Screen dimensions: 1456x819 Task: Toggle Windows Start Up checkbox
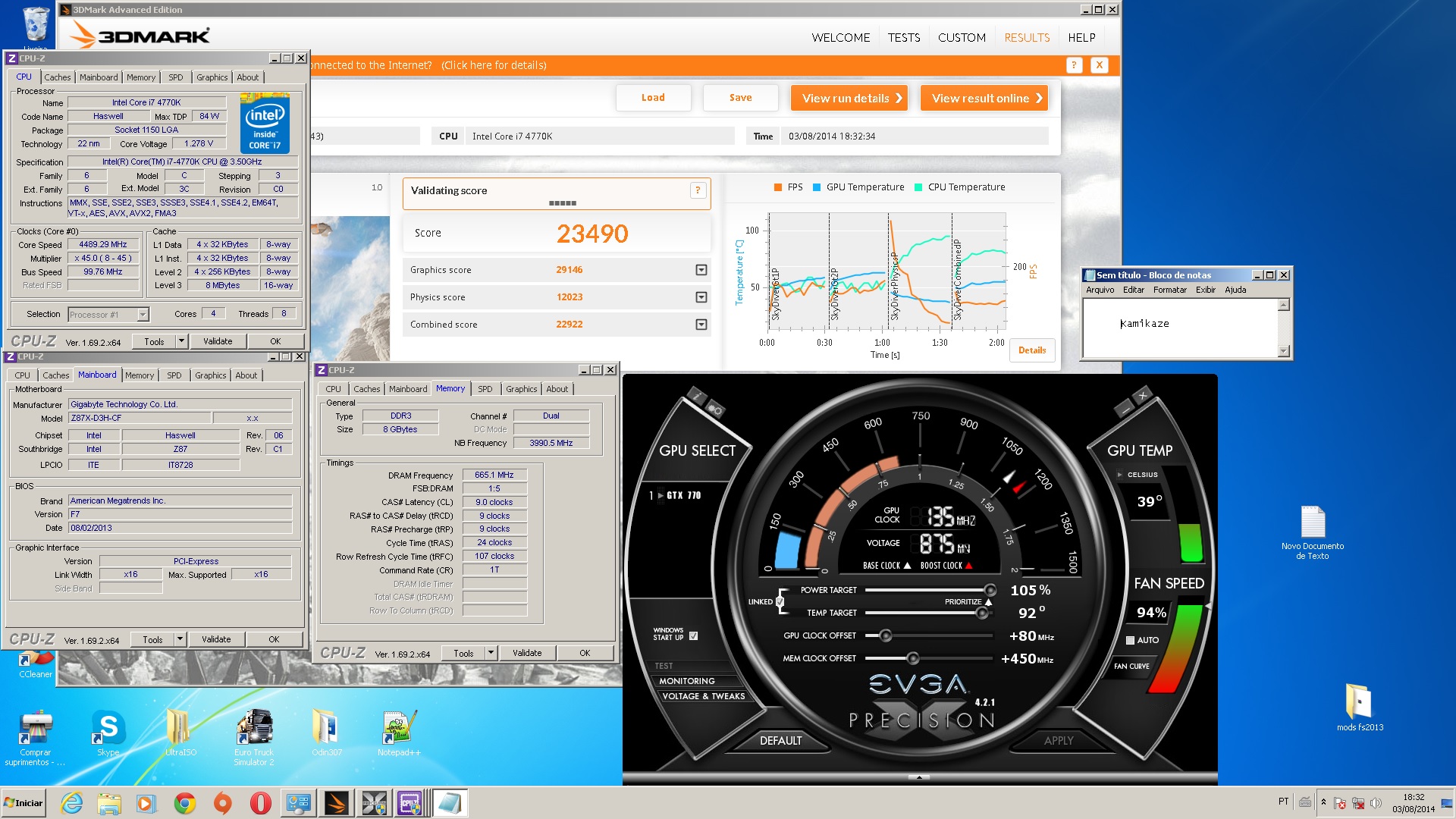(693, 635)
